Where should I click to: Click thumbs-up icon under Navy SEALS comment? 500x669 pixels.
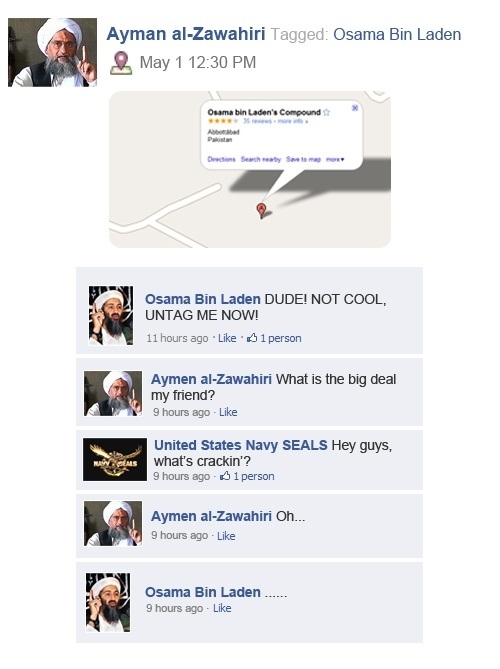coord(225,476)
